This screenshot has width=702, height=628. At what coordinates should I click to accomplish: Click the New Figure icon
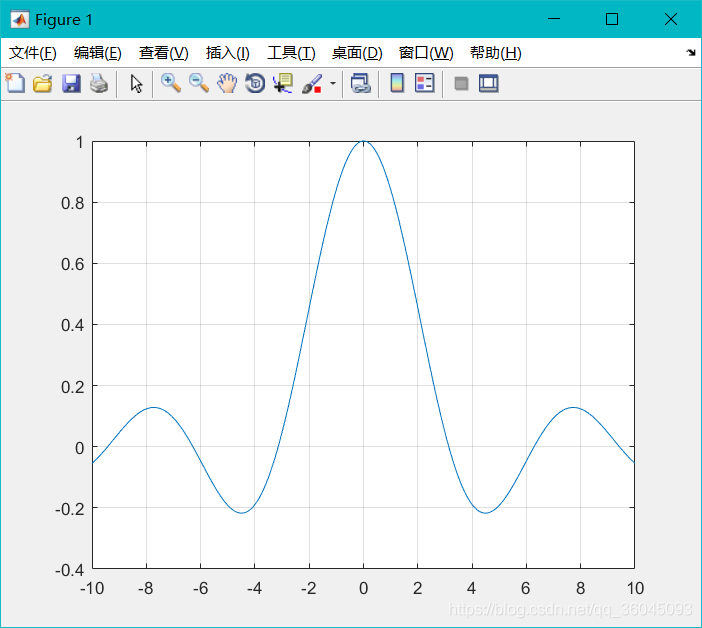coord(15,84)
